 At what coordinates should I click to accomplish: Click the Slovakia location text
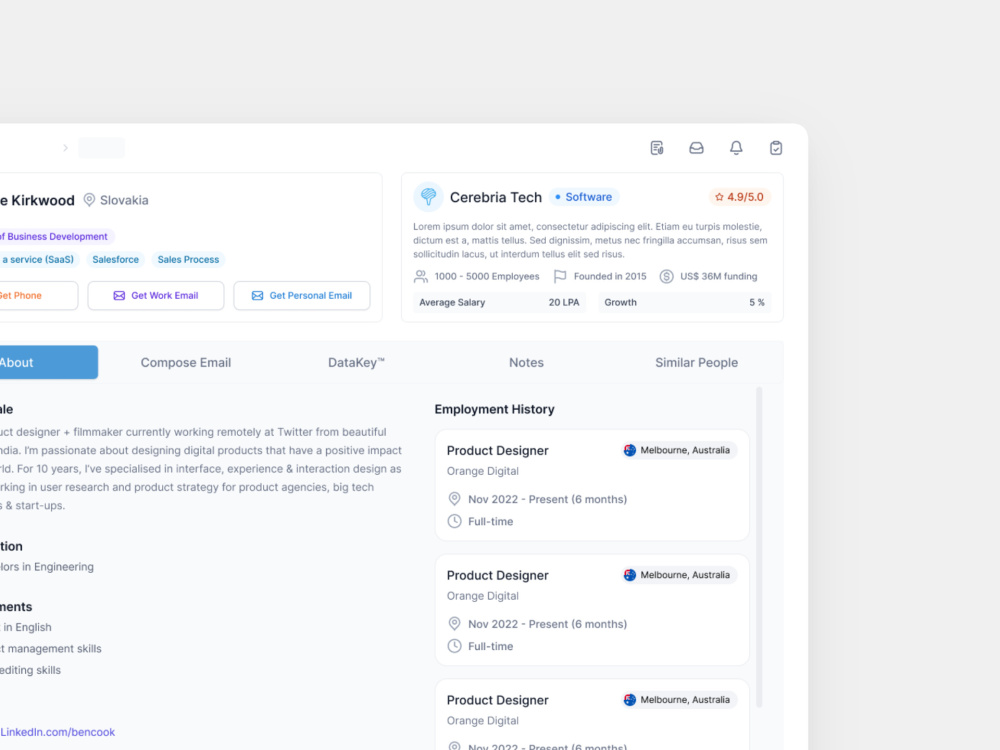click(124, 200)
